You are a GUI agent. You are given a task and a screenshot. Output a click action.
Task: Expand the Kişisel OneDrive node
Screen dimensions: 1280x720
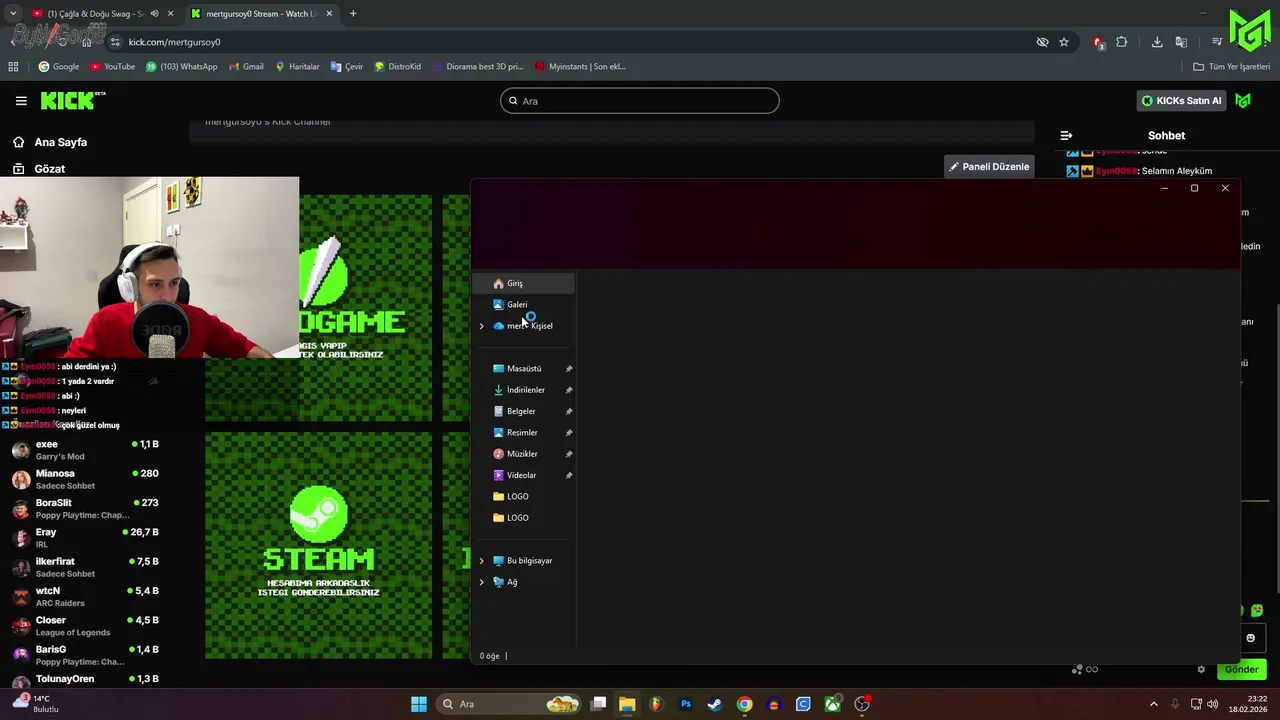(x=481, y=326)
